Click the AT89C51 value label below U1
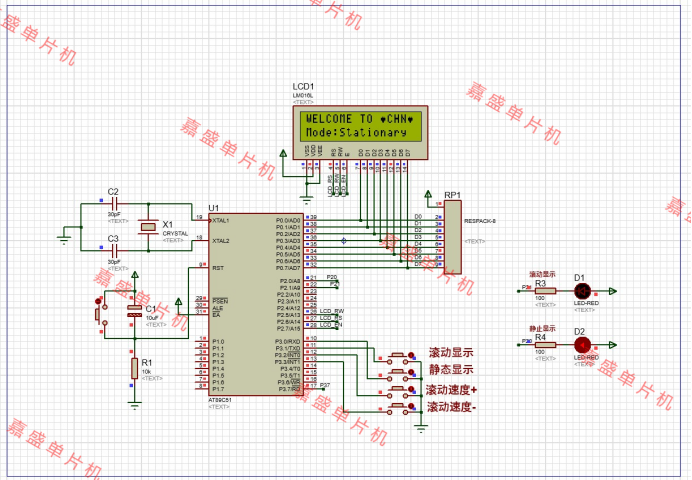Screen dimensions: 692x480 220,400
